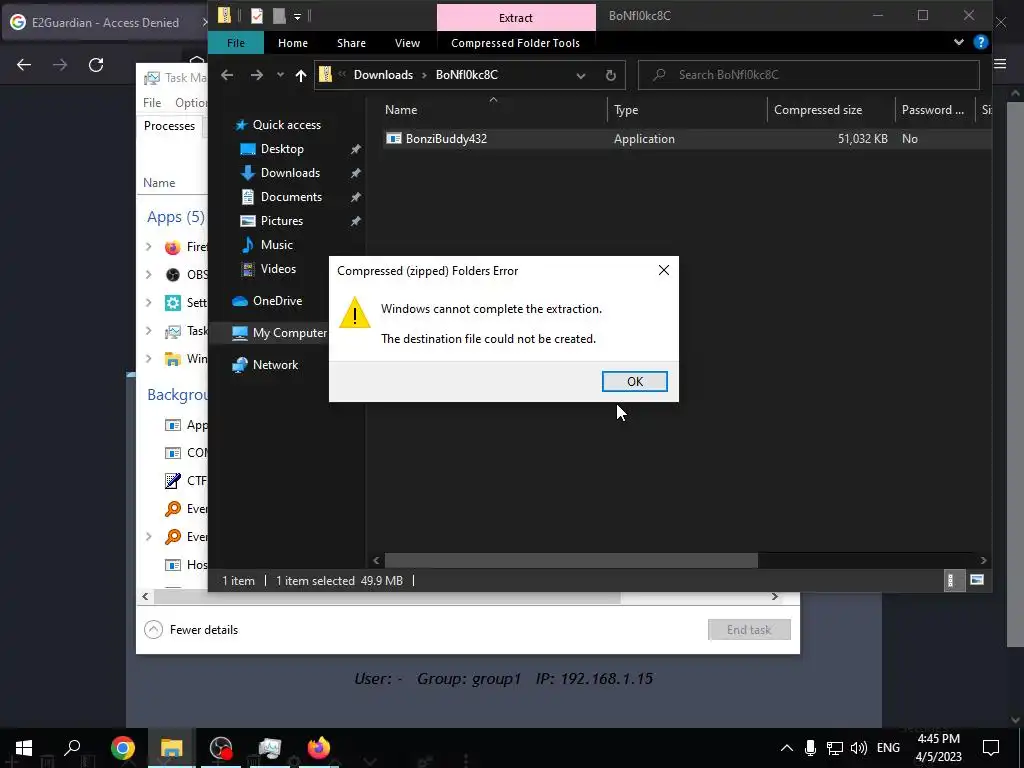Open Downloads in the navigation pane
This screenshot has width=1024, height=768.
289,173
